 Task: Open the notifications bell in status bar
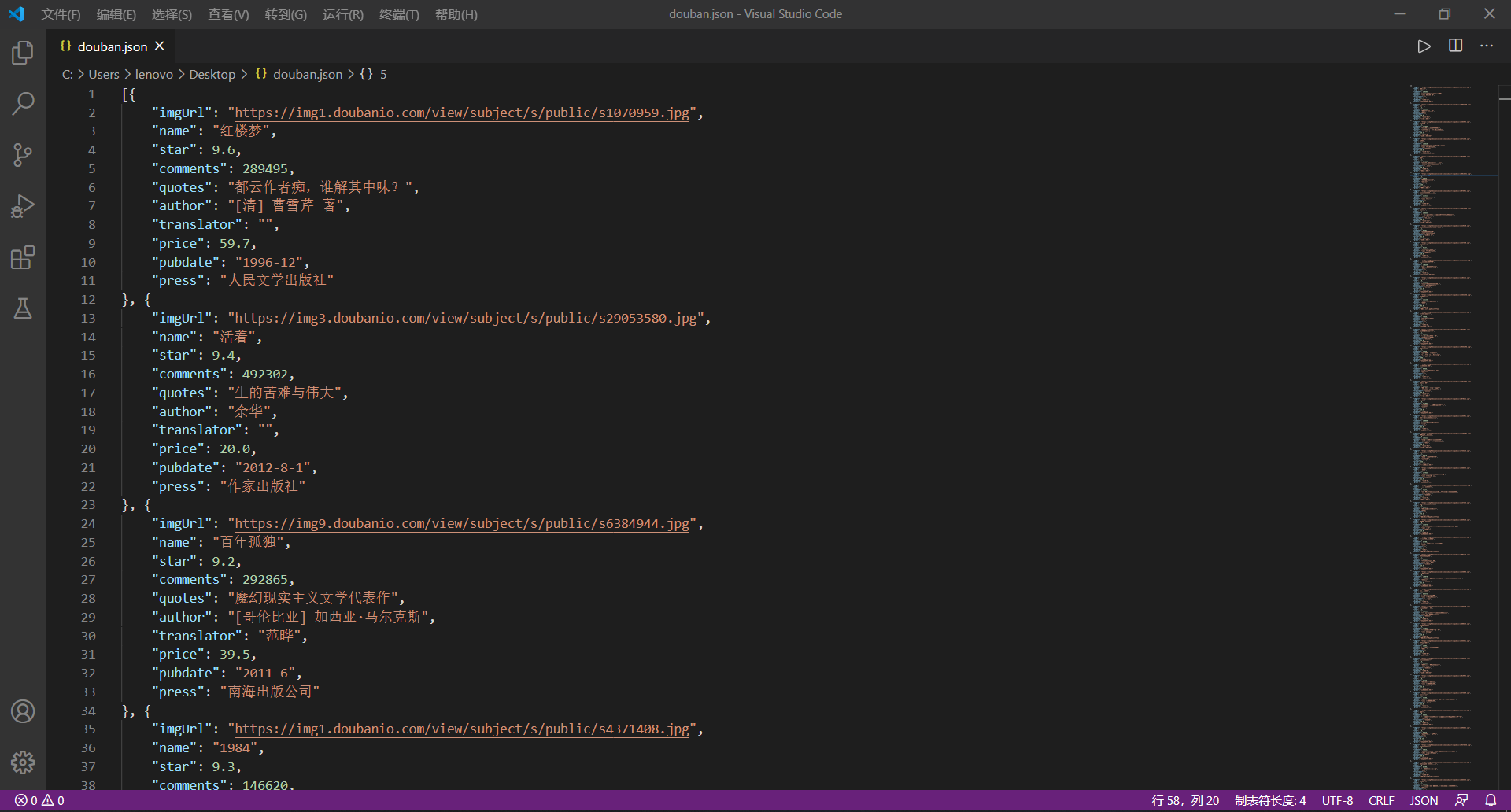[x=1491, y=800]
